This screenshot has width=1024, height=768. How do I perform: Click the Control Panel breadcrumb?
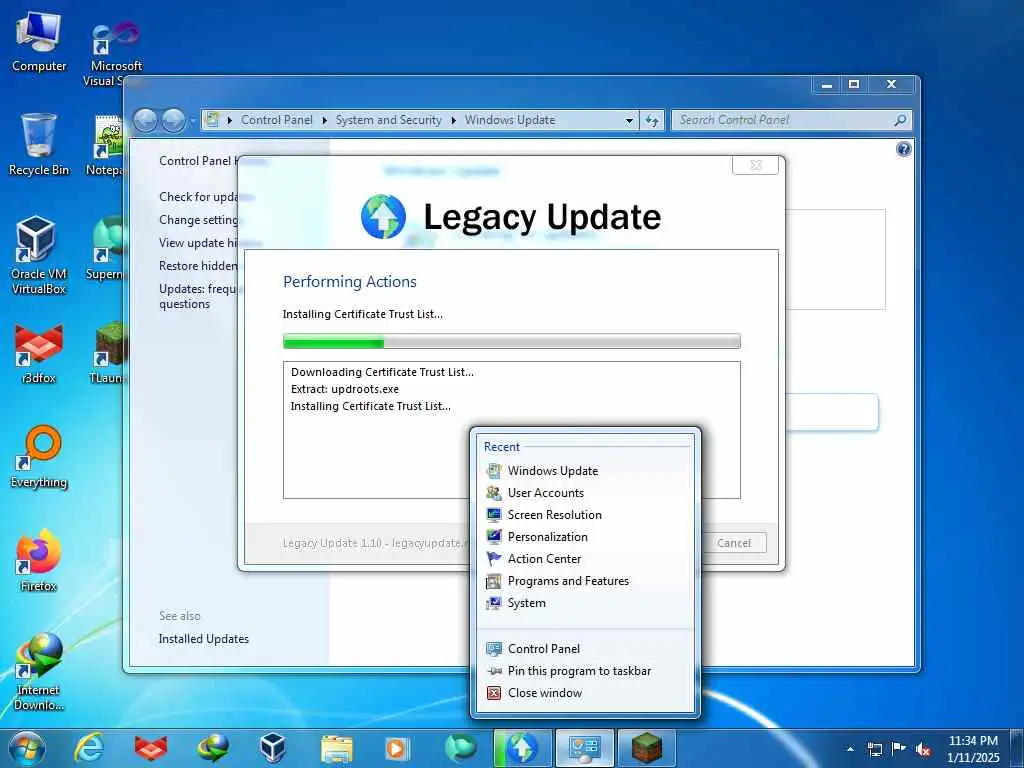point(277,120)
